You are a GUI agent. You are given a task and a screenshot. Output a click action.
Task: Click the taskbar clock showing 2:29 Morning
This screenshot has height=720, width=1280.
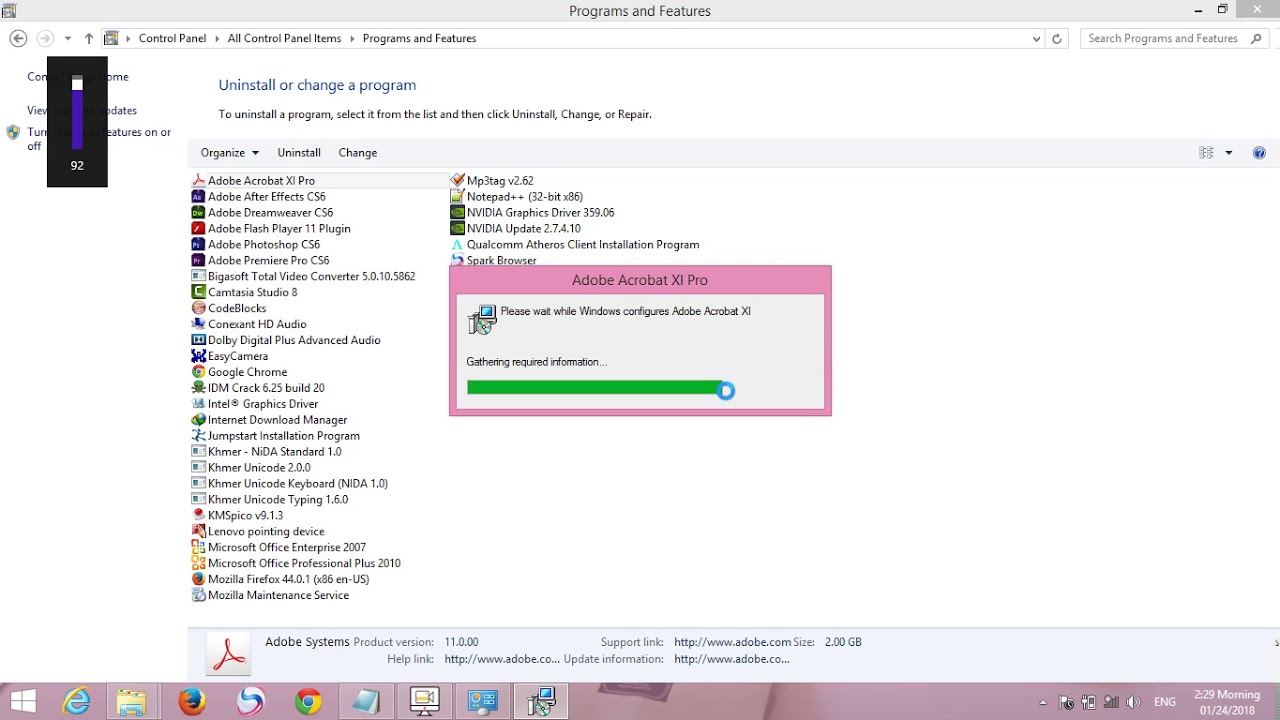(1227, 702)
